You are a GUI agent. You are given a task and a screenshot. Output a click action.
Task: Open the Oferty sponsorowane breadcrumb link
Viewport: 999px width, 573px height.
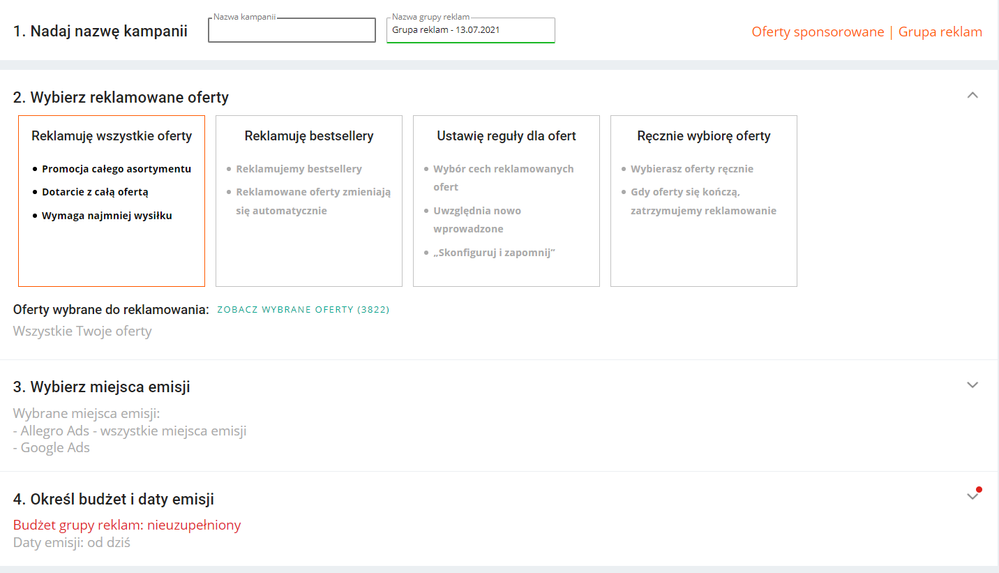tap(817, 32)
